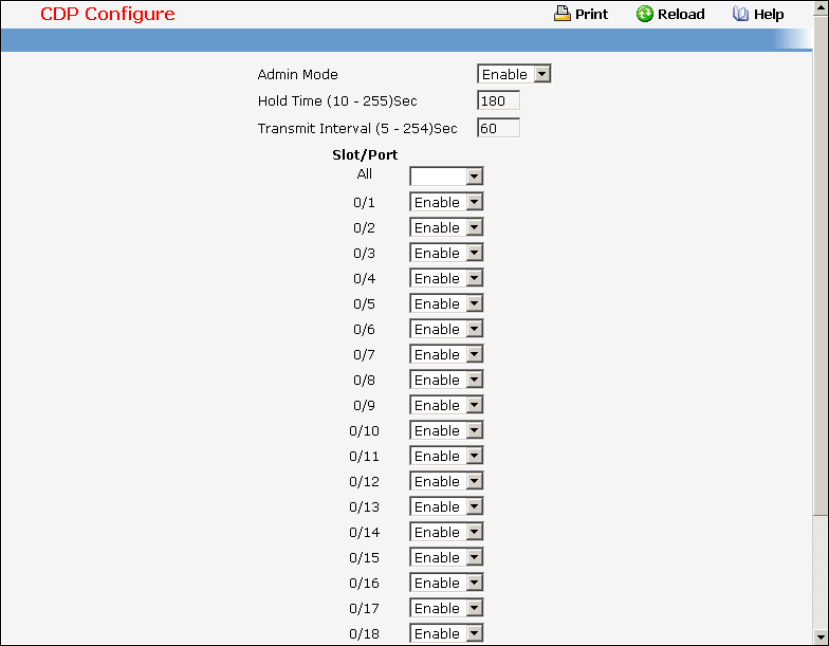Open the dropdown for port 0/1

(x=446, y=202)
